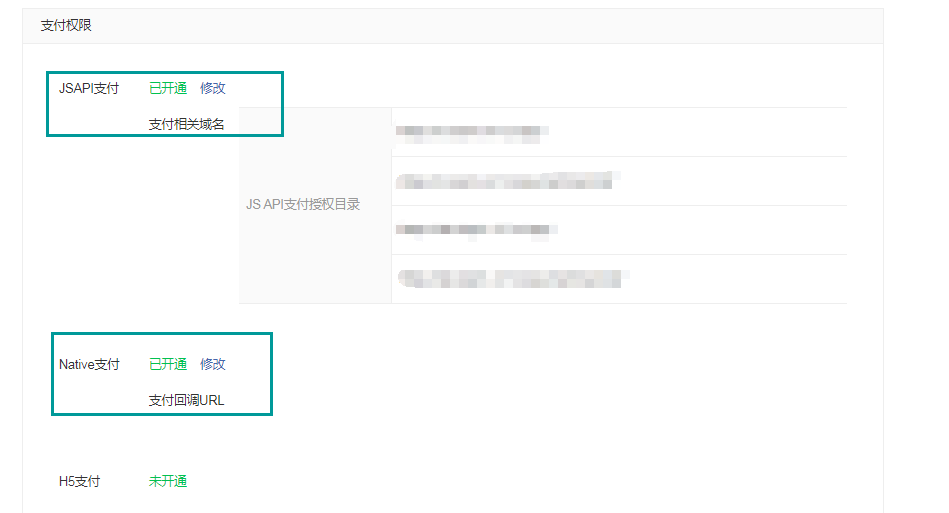Viewport: 949px width, 513px height.
Task: Click inside the teal Native支付 highlight box
Action: [162, 374]
